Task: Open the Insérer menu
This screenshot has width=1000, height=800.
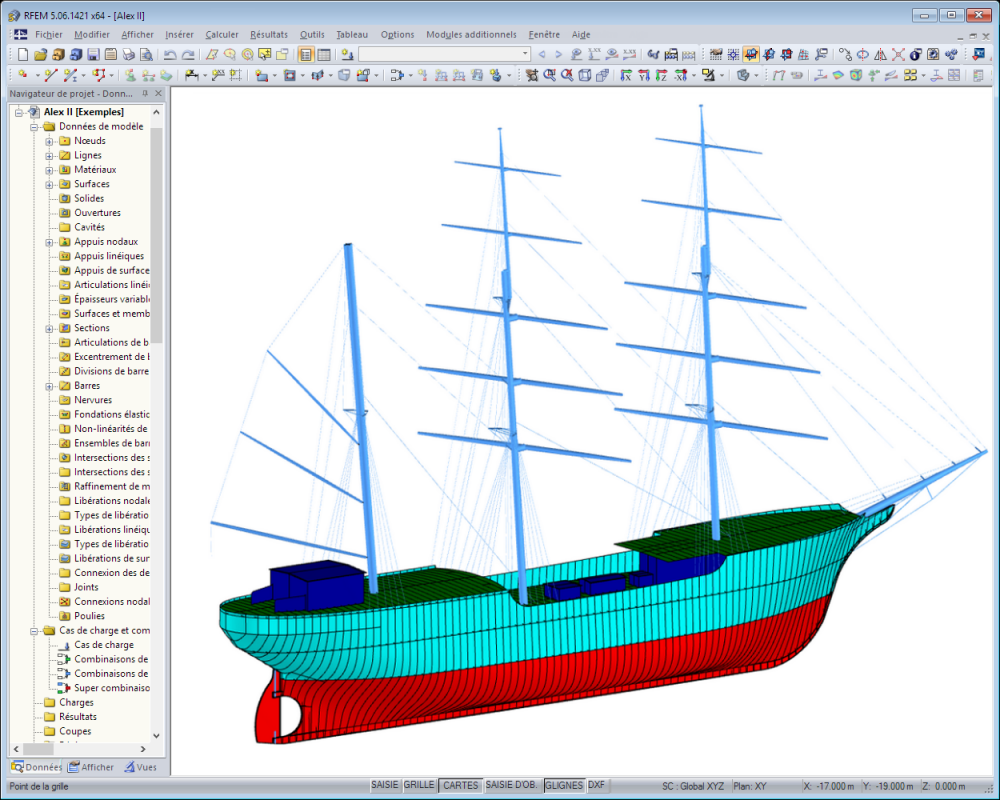Action: pyautogui.click(x=179, y=34)
